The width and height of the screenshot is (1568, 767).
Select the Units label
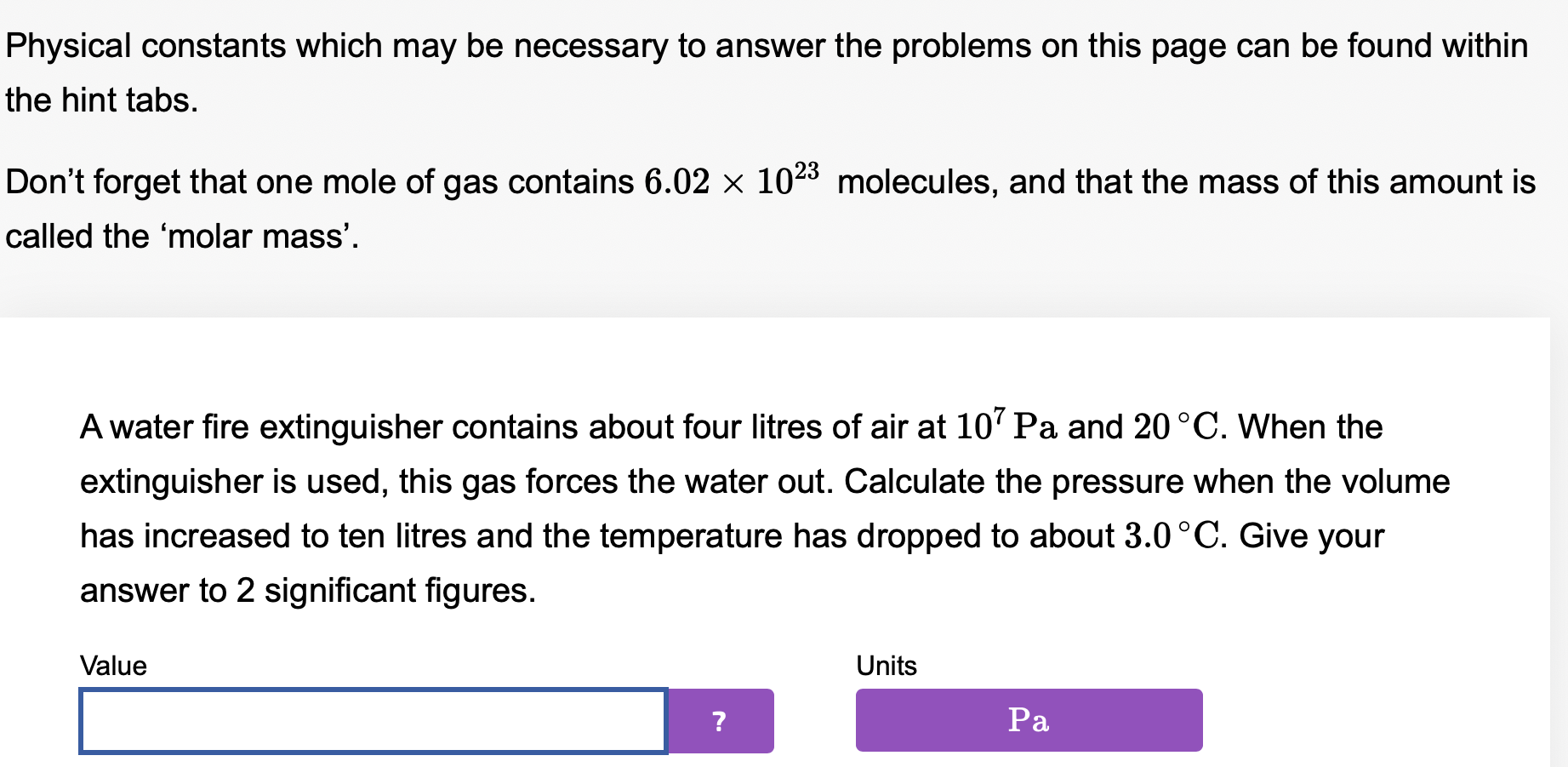tap(886, 666)
